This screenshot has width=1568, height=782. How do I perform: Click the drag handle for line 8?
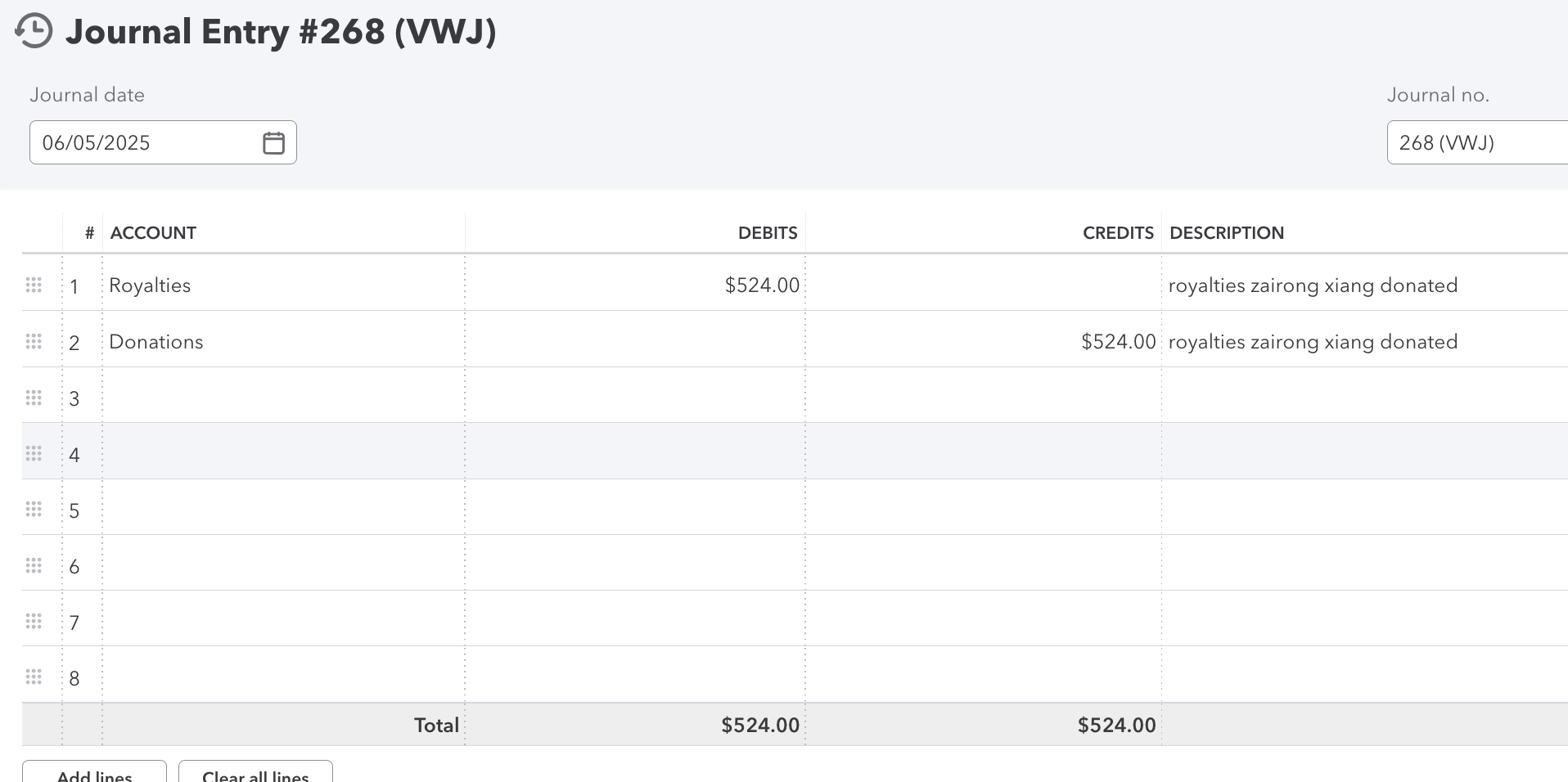tap(34, 677)
